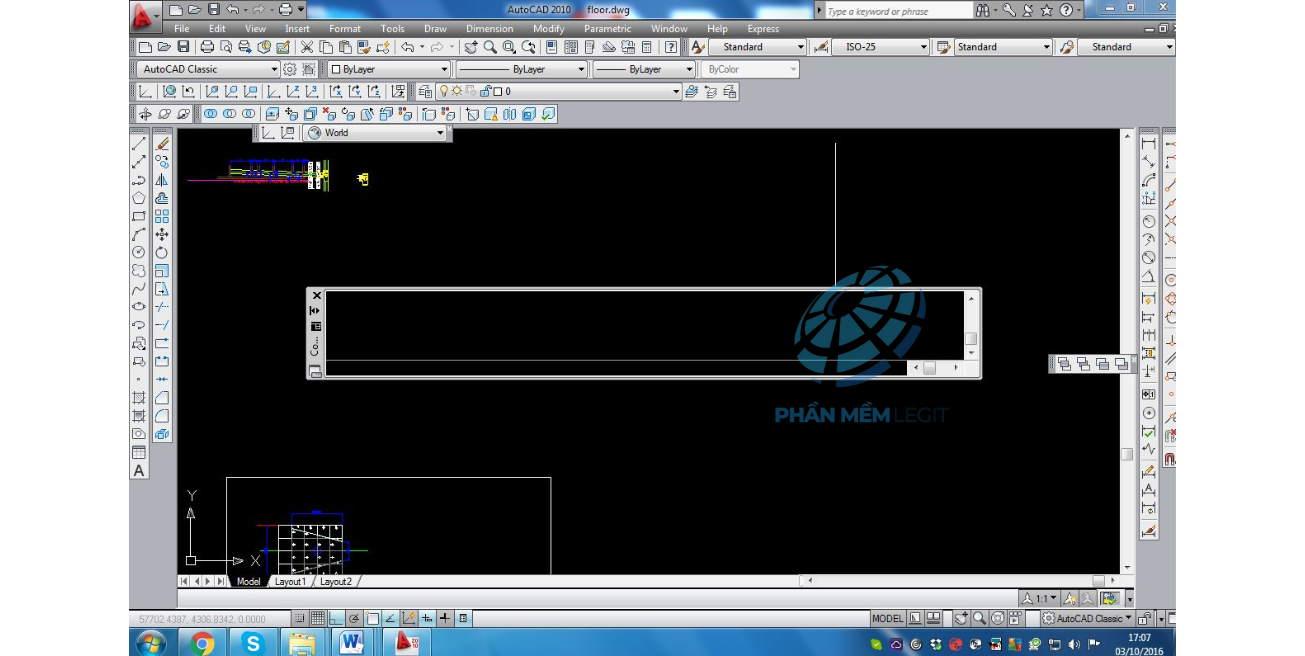Open the Table tool
This screenshot has width=1305, height=656.
click(139, 452)
